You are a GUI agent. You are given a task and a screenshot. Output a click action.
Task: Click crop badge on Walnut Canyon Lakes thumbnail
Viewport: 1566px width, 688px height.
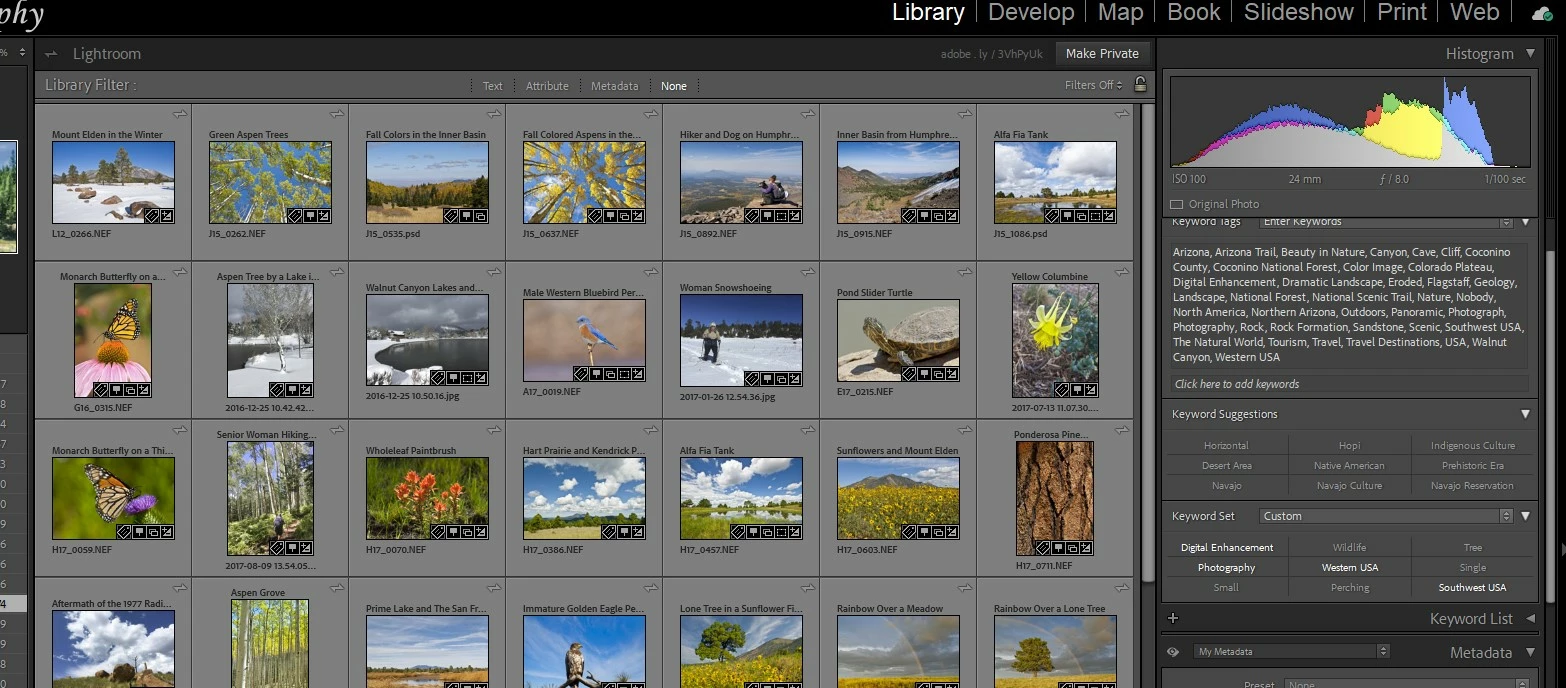point(467,378)
